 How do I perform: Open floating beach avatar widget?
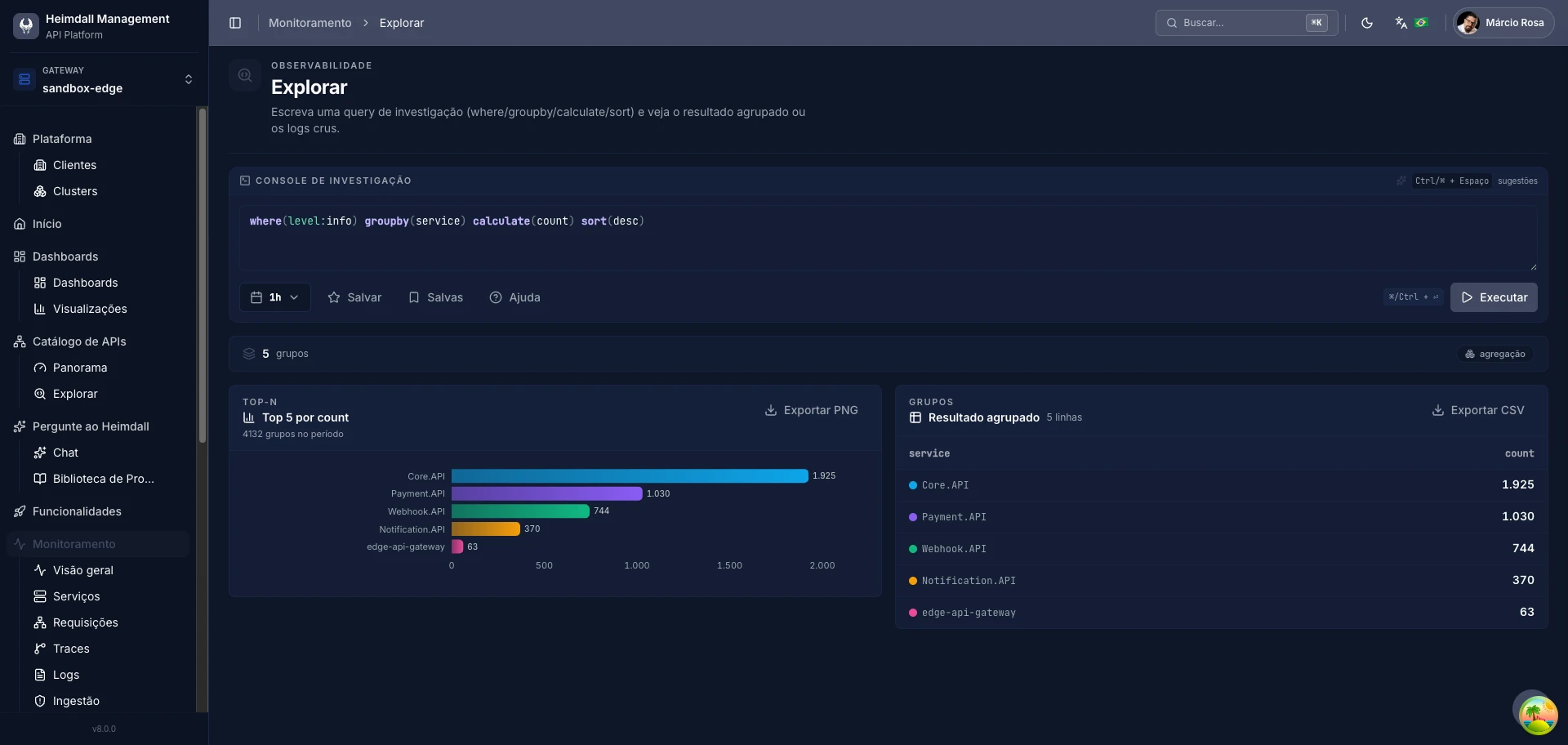point(1538,715)
